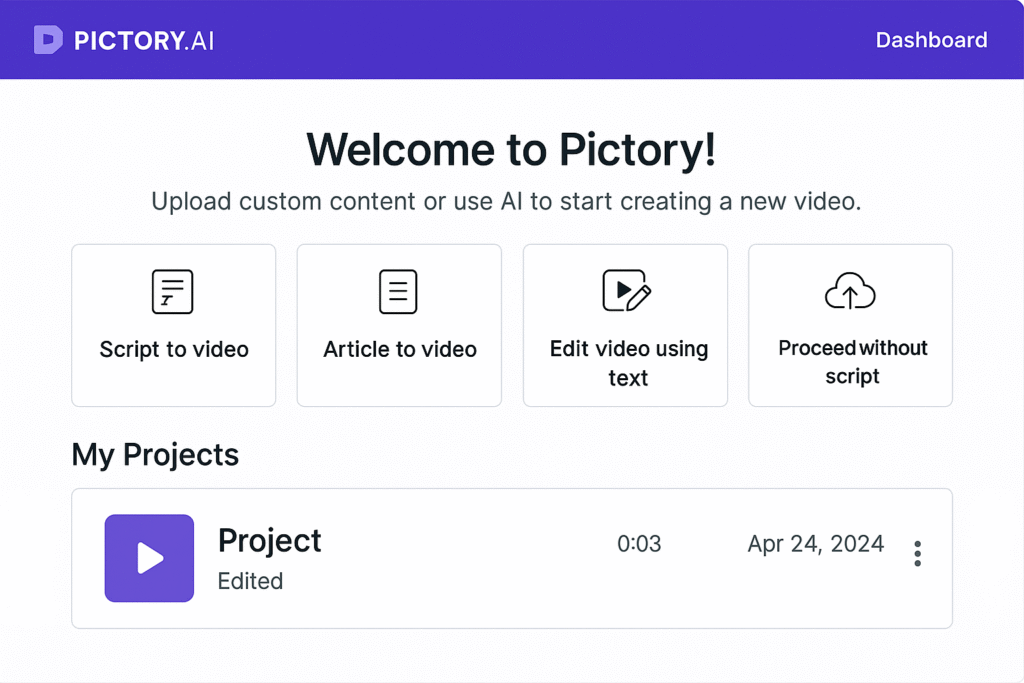The height and width of the screenshot is (683, 1024).
Task: Click the Pictory.AI logo icon
Action: pos(48,40)
